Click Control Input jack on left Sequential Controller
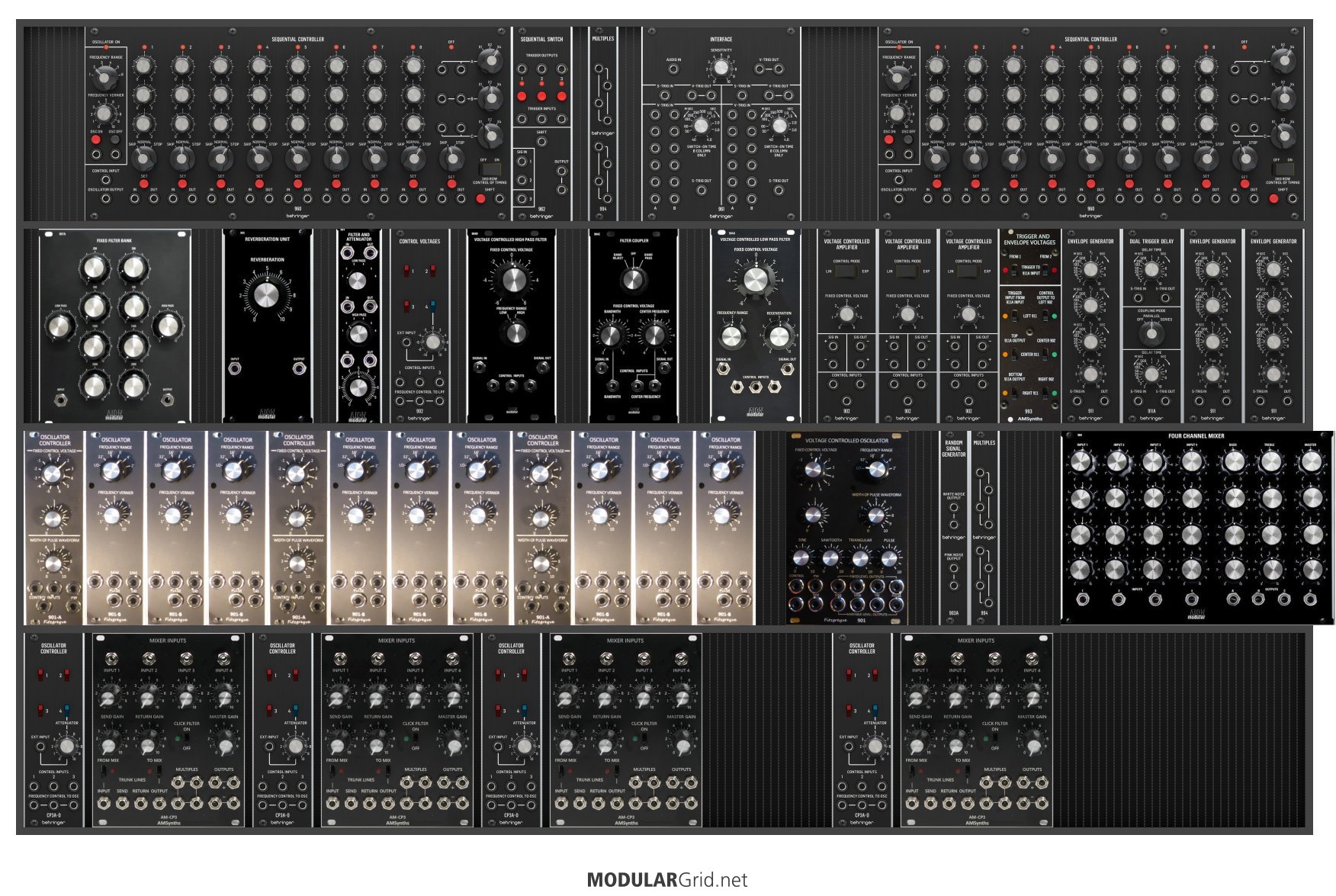 (x=106, y=180)
